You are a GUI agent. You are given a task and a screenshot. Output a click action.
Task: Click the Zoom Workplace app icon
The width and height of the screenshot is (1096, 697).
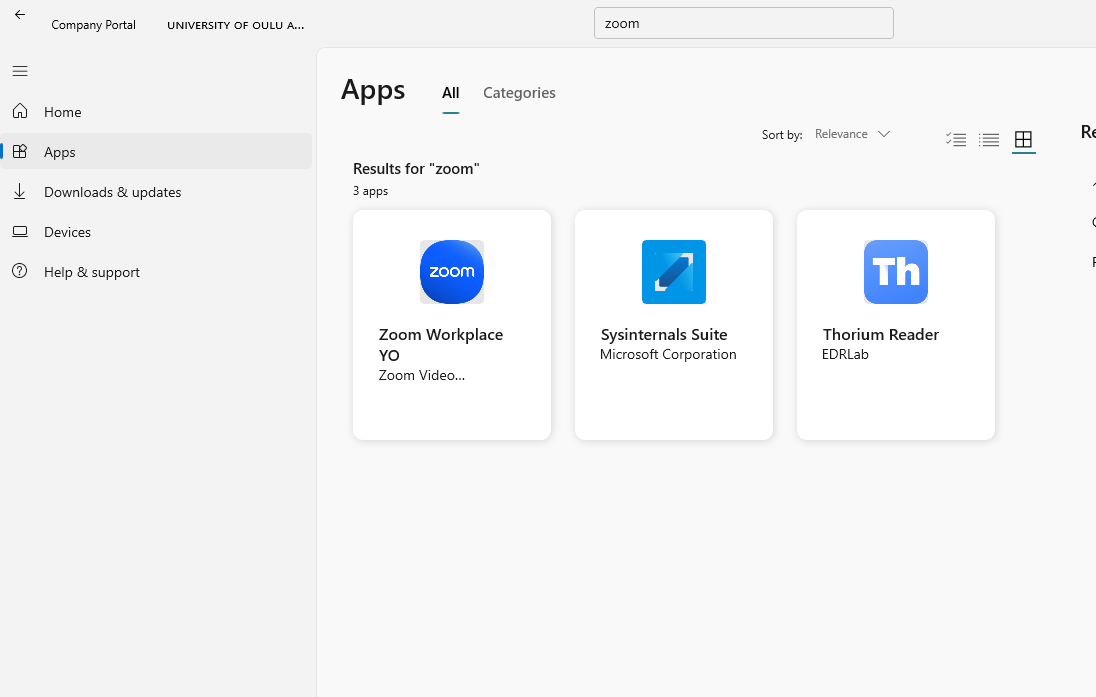tap(452, 272)
